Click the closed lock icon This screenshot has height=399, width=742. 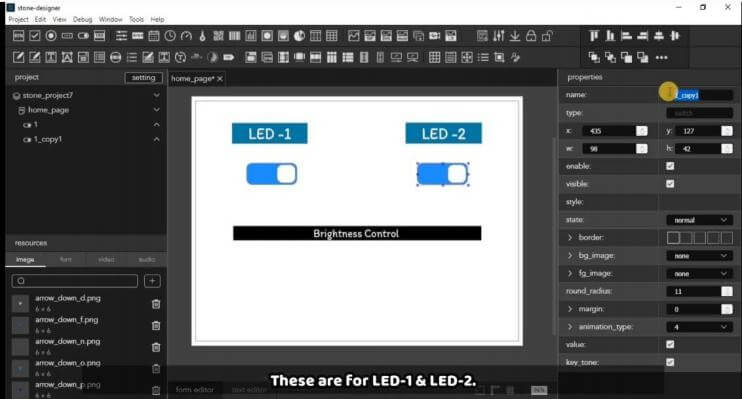(531, 36)
